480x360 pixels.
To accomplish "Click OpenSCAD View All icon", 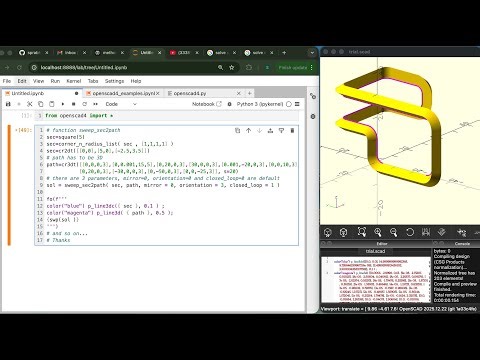I will [x=362, y=232].
